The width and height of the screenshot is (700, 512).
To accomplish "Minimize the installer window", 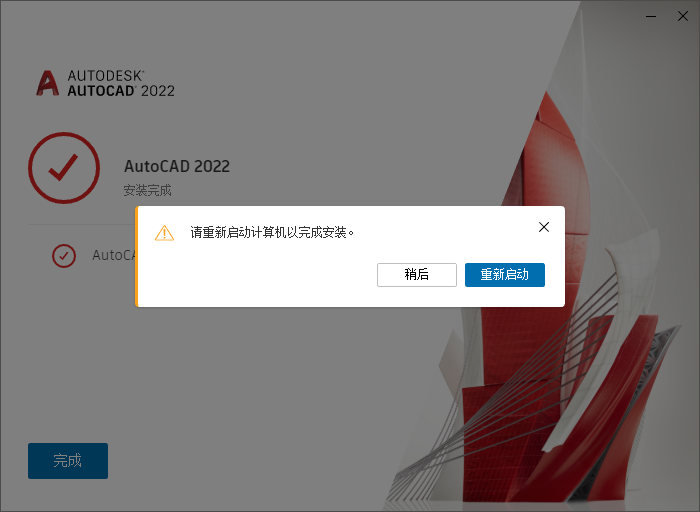I will pos(651,17).
